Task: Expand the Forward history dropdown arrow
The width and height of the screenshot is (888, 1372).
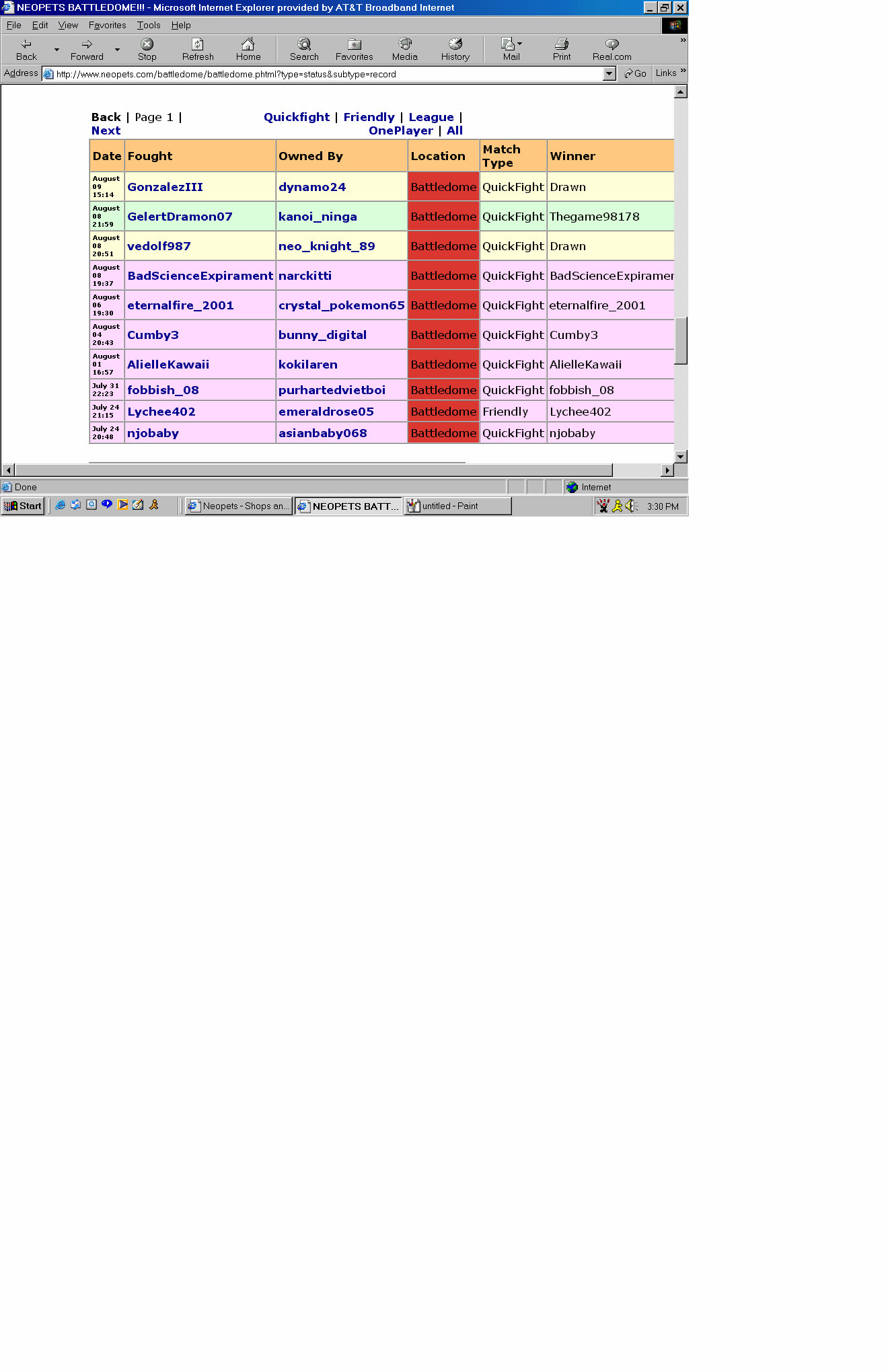Action: (x=117, y=49)
